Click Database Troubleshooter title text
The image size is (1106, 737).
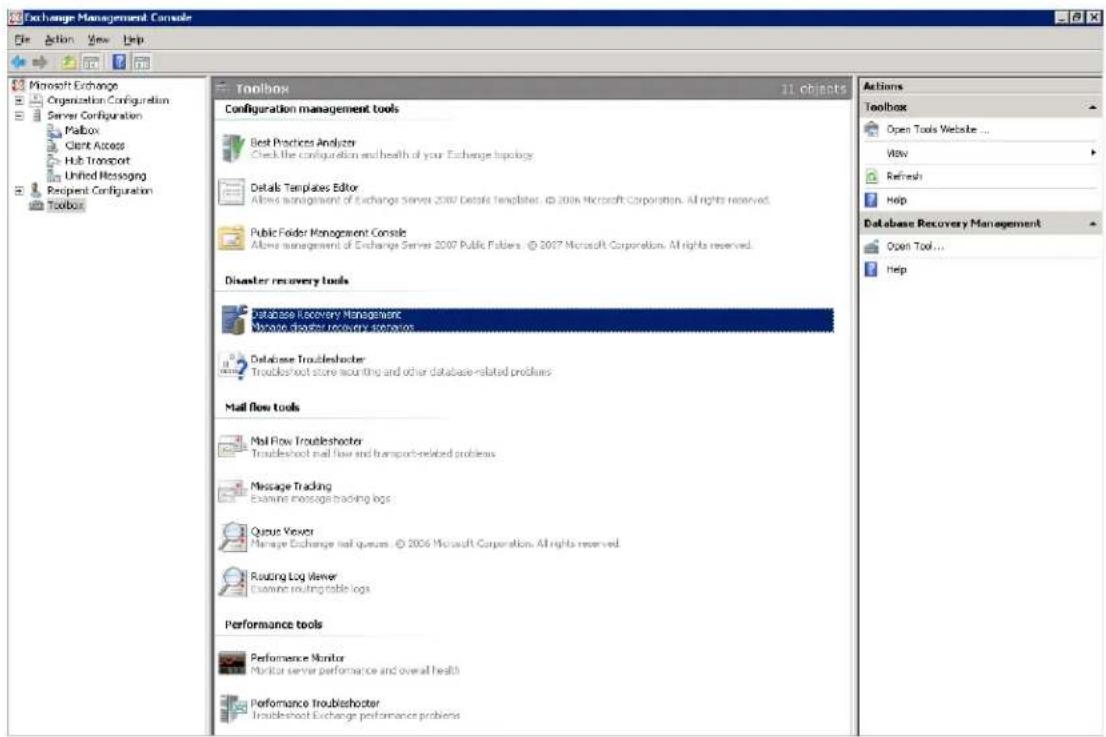coord(307,359)
